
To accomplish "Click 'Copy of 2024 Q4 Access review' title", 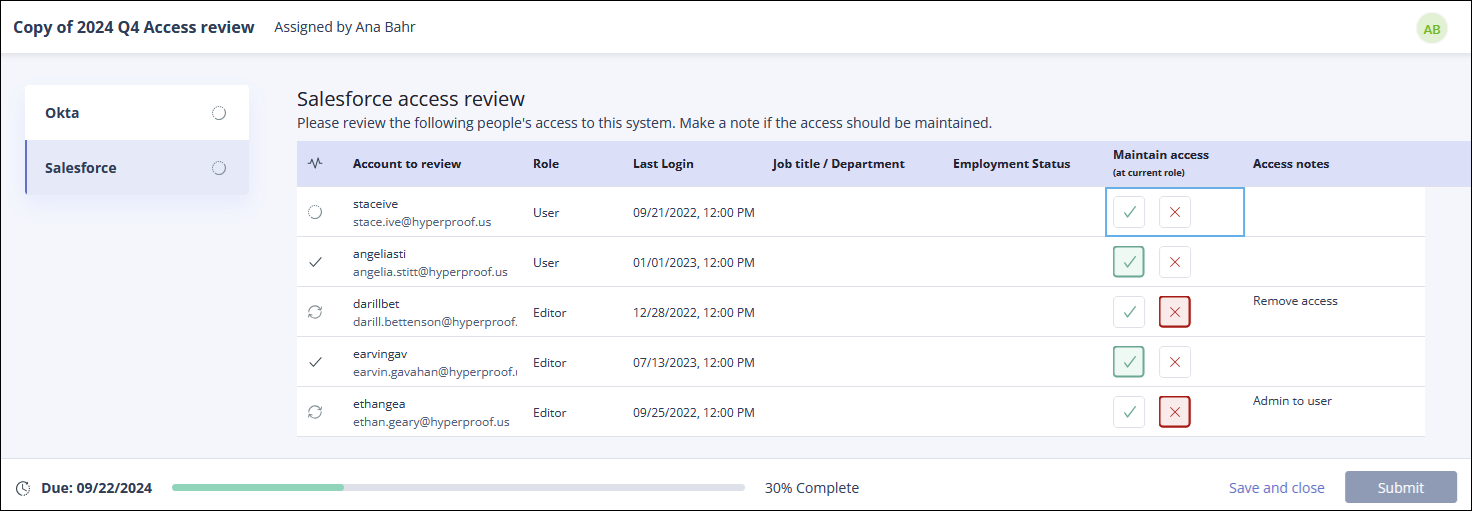I will 134,27.
